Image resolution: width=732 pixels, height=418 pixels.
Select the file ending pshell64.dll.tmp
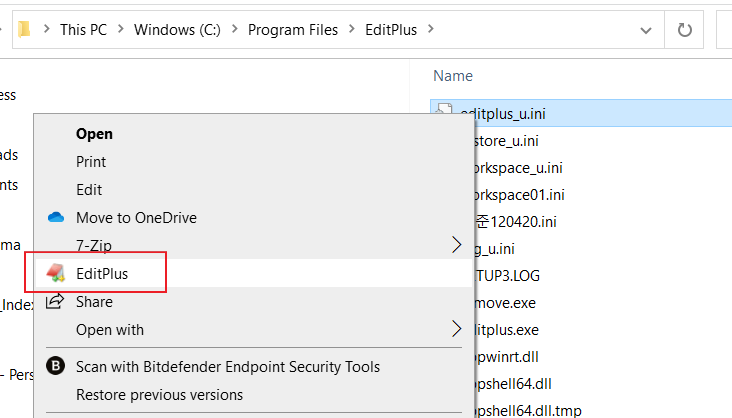pos(528,410)
